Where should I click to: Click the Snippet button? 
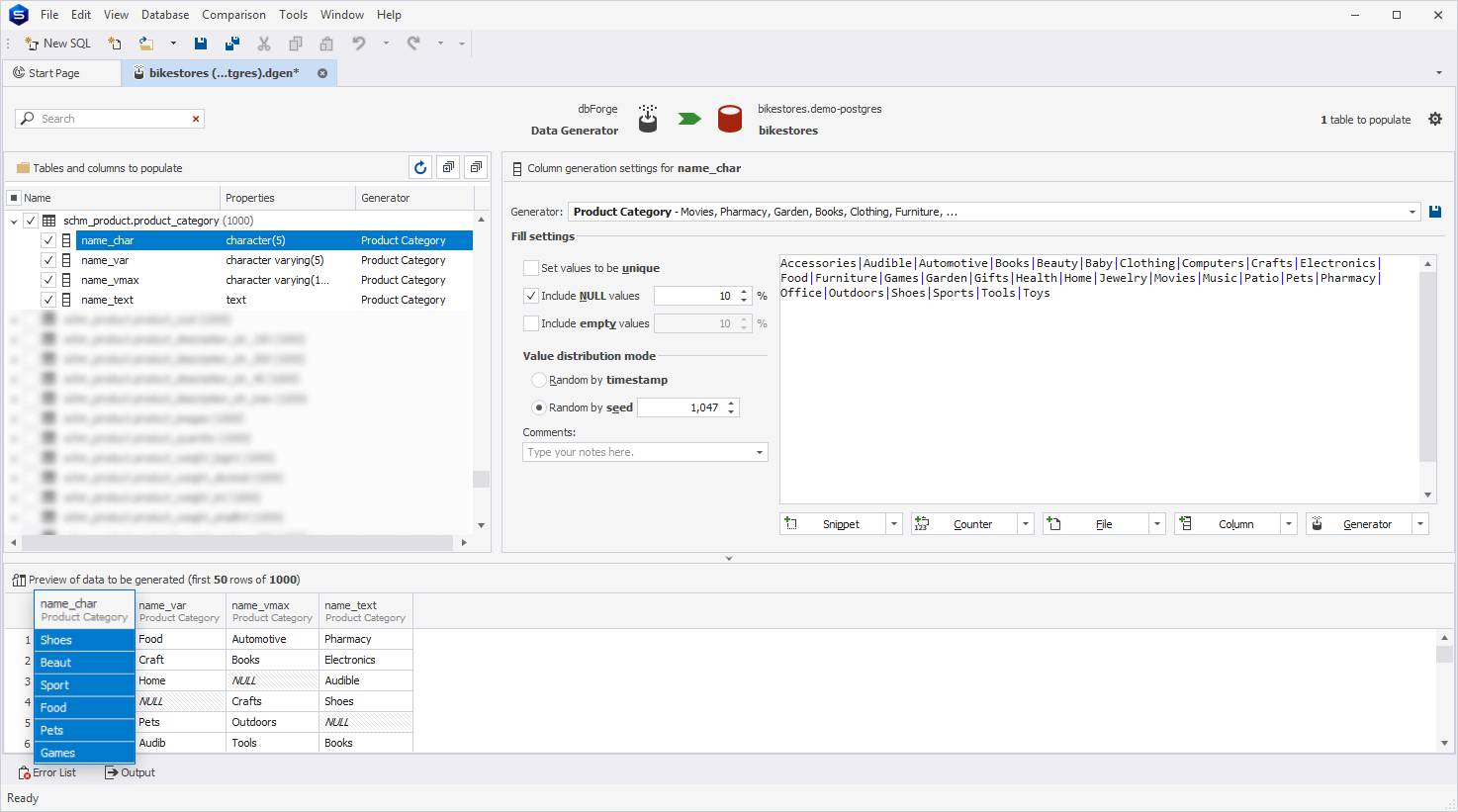point(833,524)
